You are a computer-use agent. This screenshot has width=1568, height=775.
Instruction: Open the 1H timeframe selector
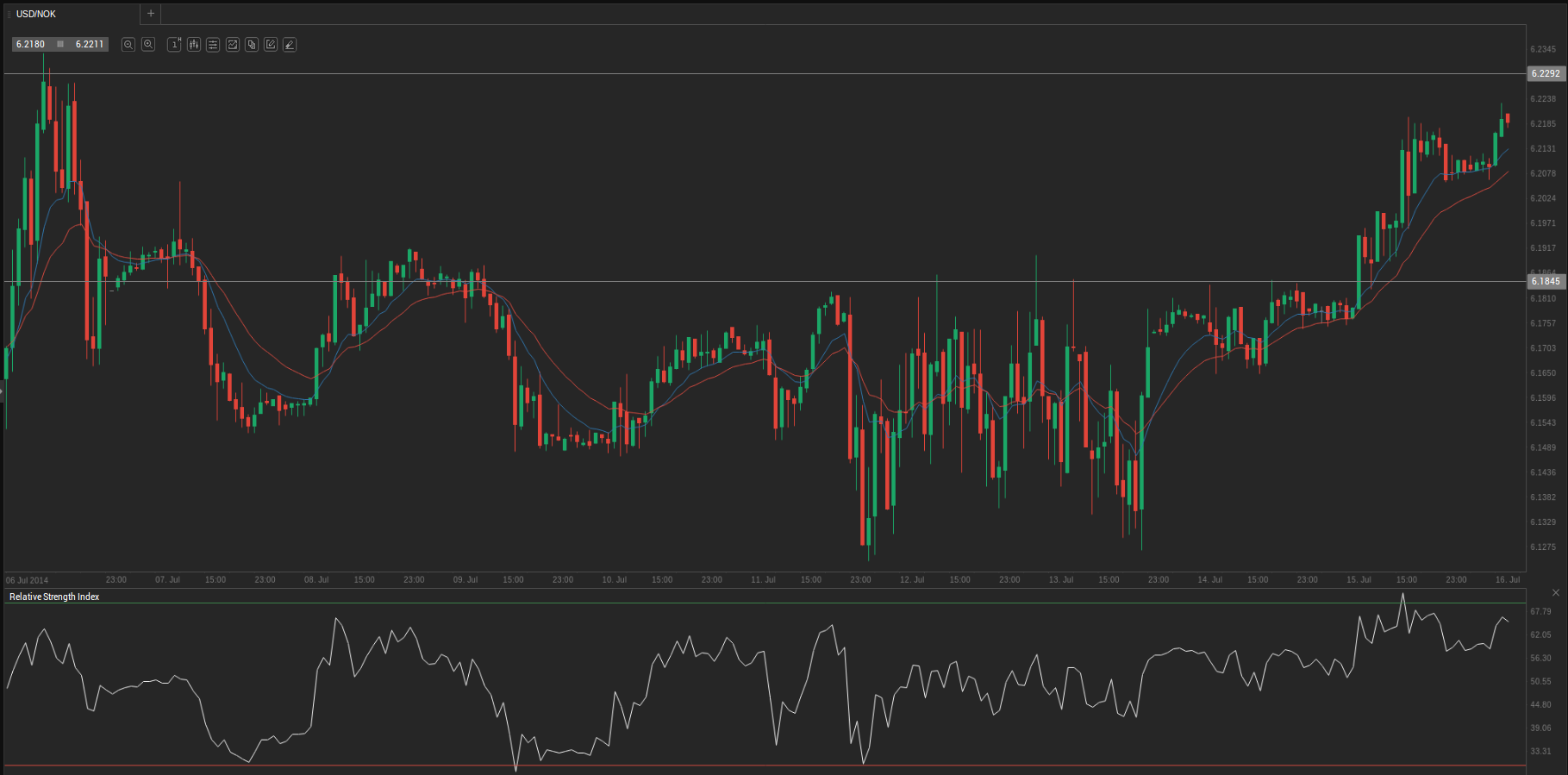(x=174, y=45)
